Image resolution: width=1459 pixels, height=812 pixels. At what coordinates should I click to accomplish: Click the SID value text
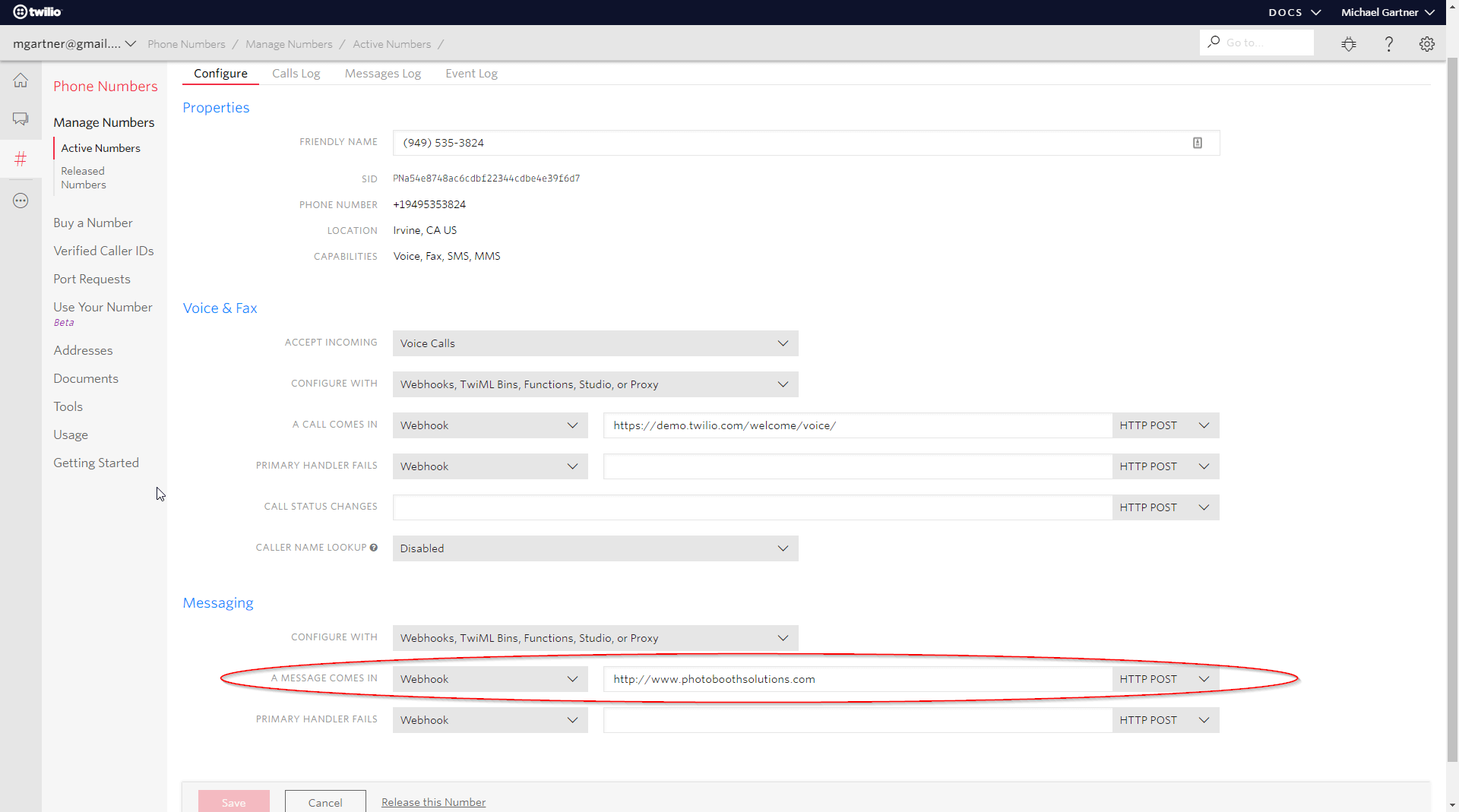[486, 179]
